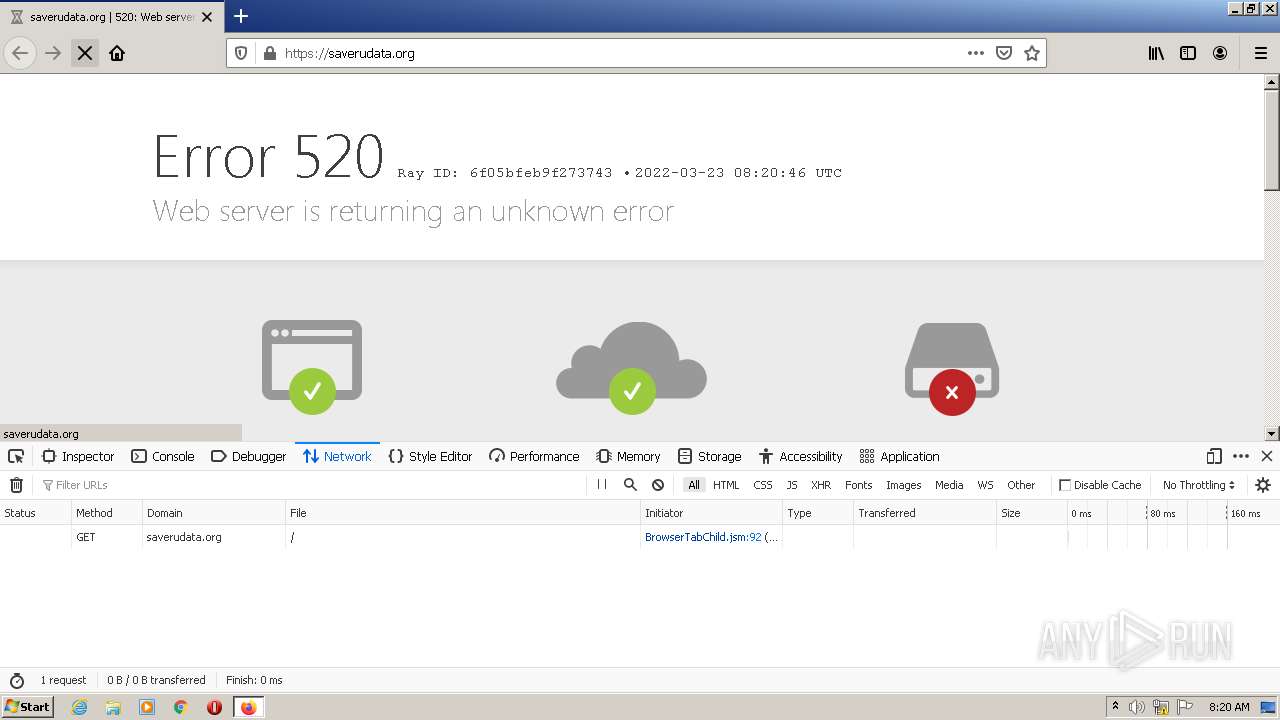
Task: Select the saverudata.org 520 browser tab
Action: (112, 17)
